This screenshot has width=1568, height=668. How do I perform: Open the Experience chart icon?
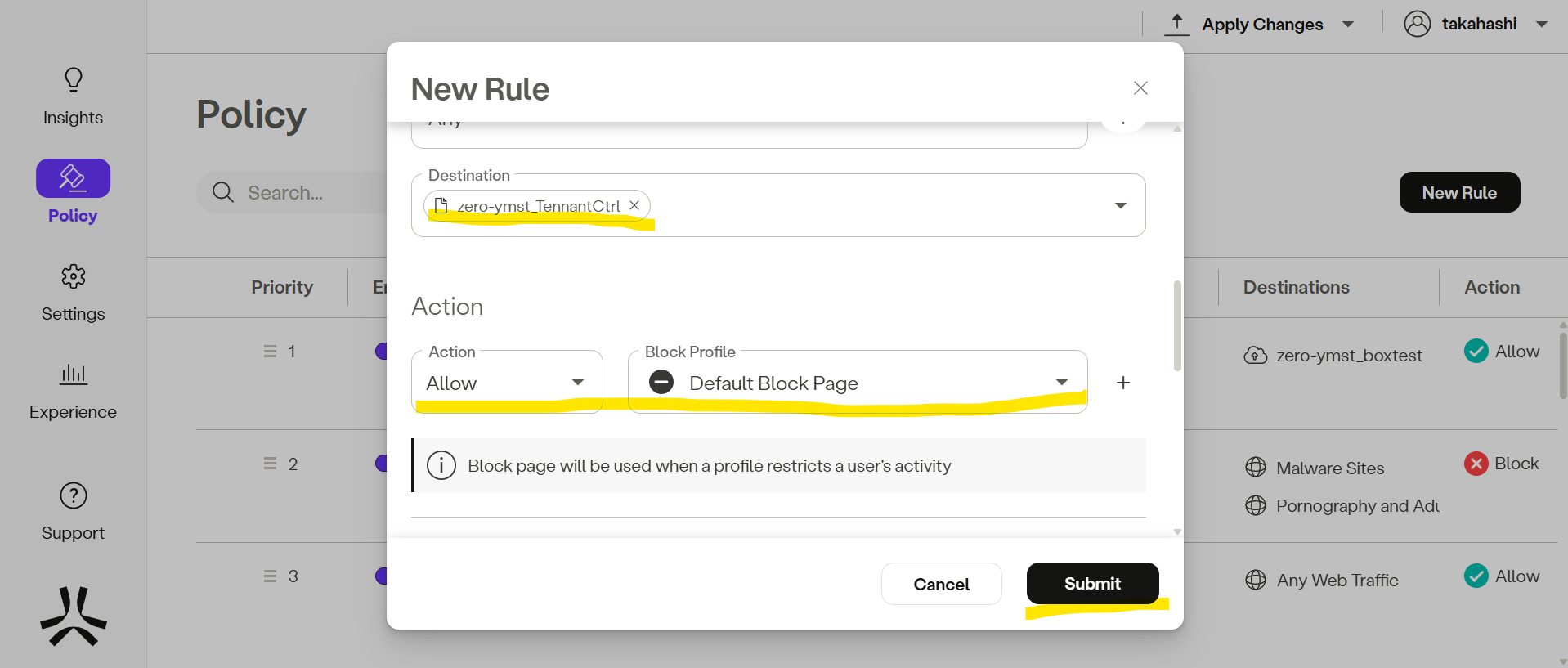(74, 374)
